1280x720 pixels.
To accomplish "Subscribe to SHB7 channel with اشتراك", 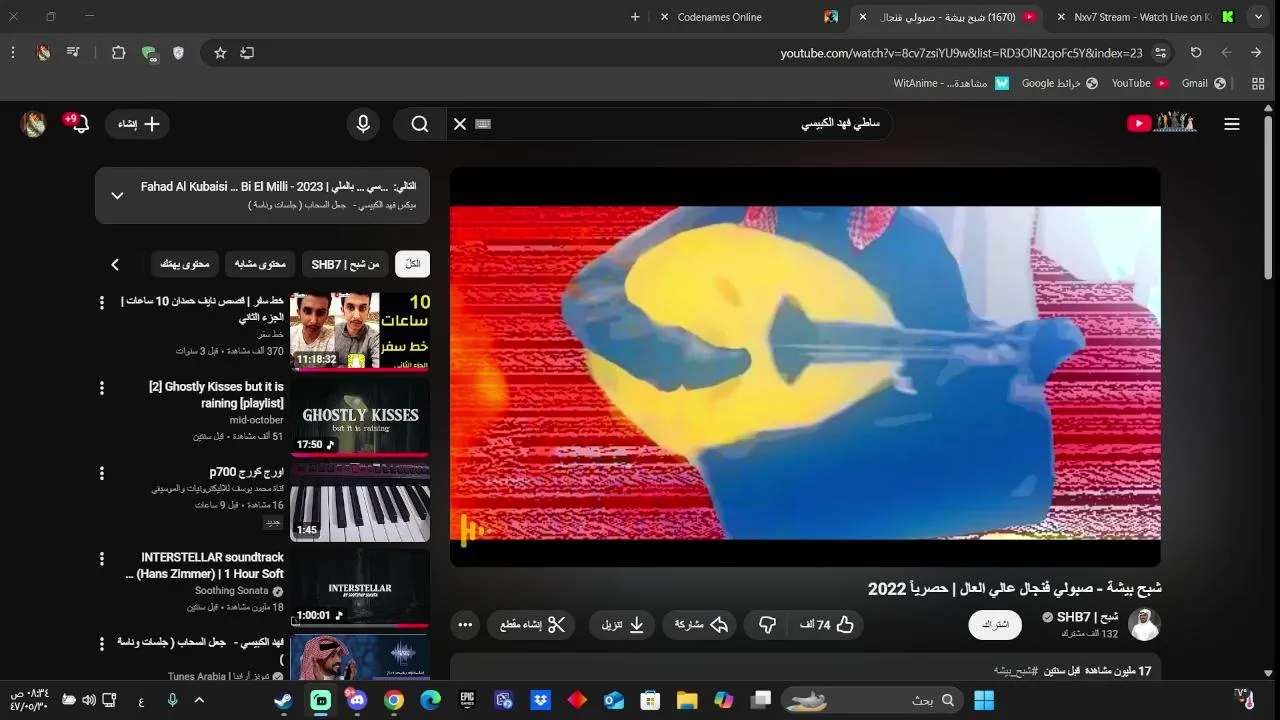I will pos(995,625).
